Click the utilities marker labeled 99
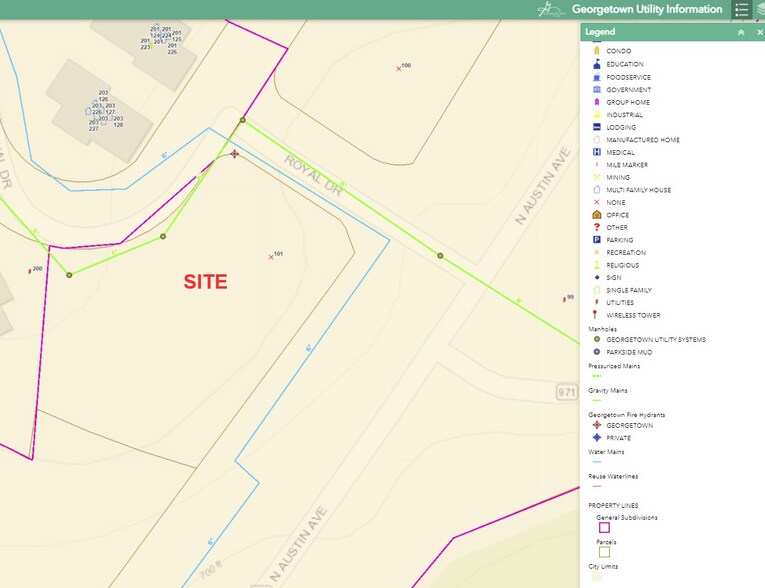The image size is (765, 588). tap(563, 299)
